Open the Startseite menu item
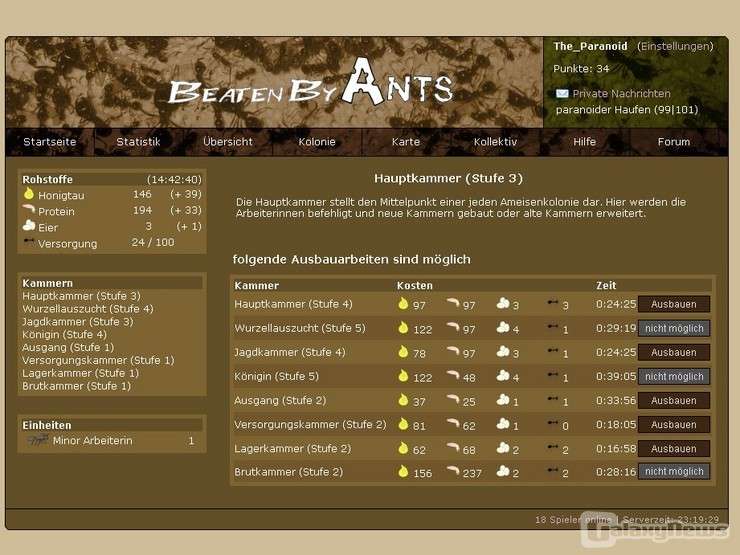 pos(50,142)
